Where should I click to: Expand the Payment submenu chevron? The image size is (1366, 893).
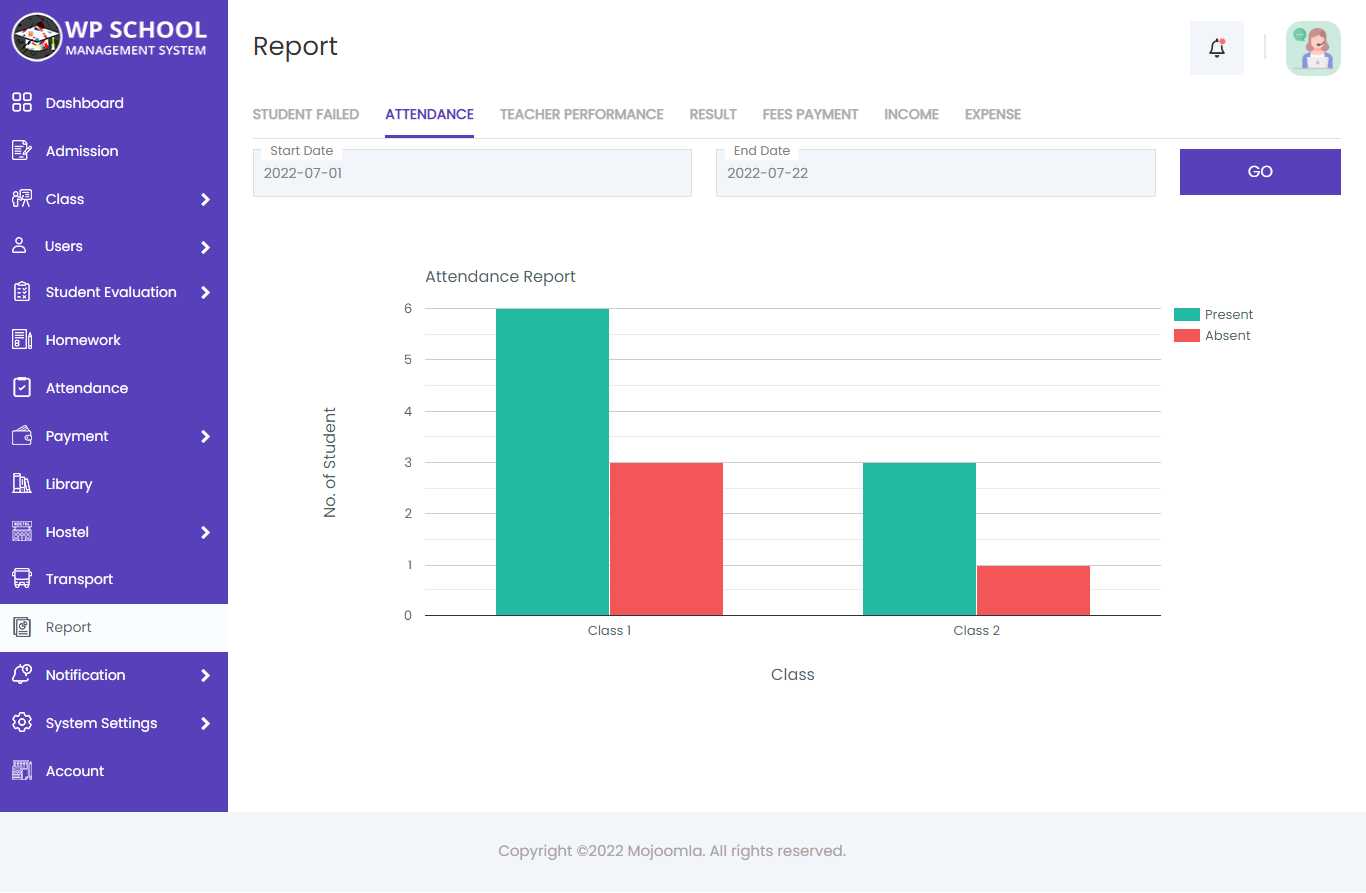pyautogui.click(x=205, y=436)
